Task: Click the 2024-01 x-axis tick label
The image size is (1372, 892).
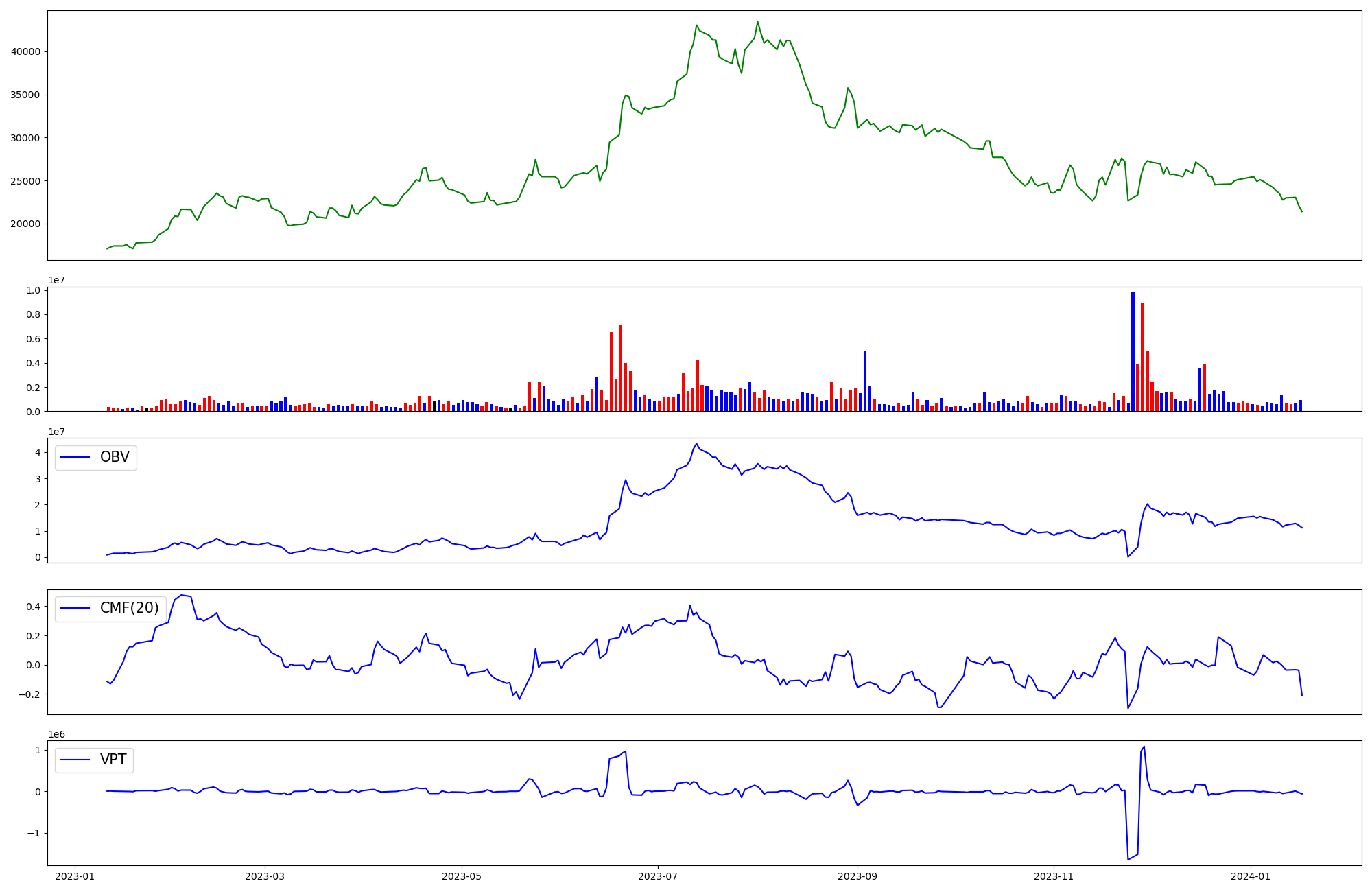Action: [1251, 876]
